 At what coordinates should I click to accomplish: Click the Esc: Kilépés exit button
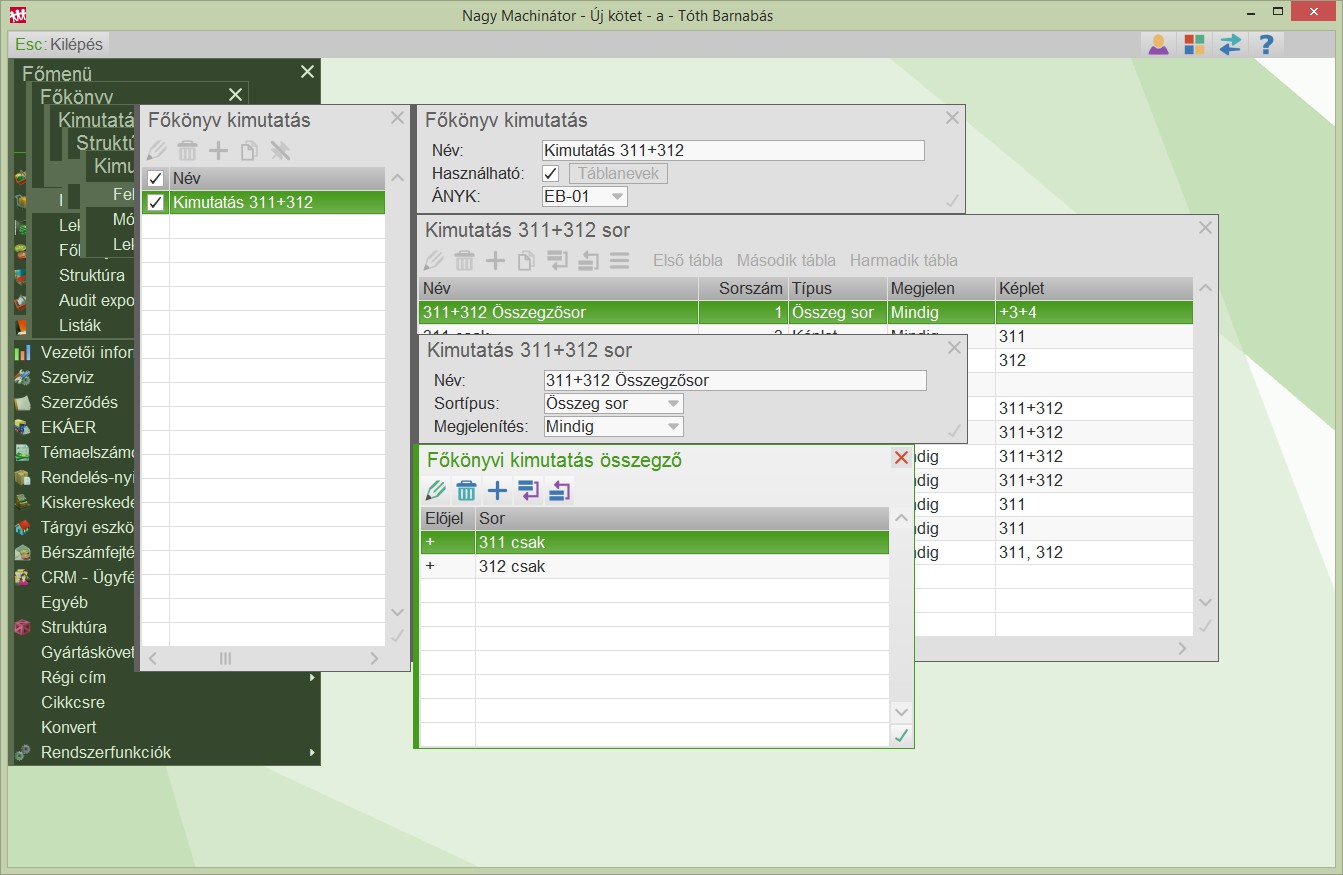point(59,44)
